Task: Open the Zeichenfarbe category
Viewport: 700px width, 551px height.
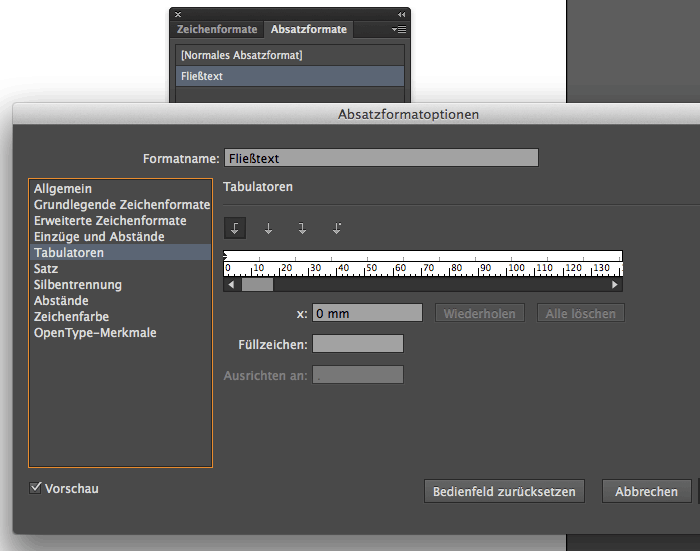Action: (120, 317)
